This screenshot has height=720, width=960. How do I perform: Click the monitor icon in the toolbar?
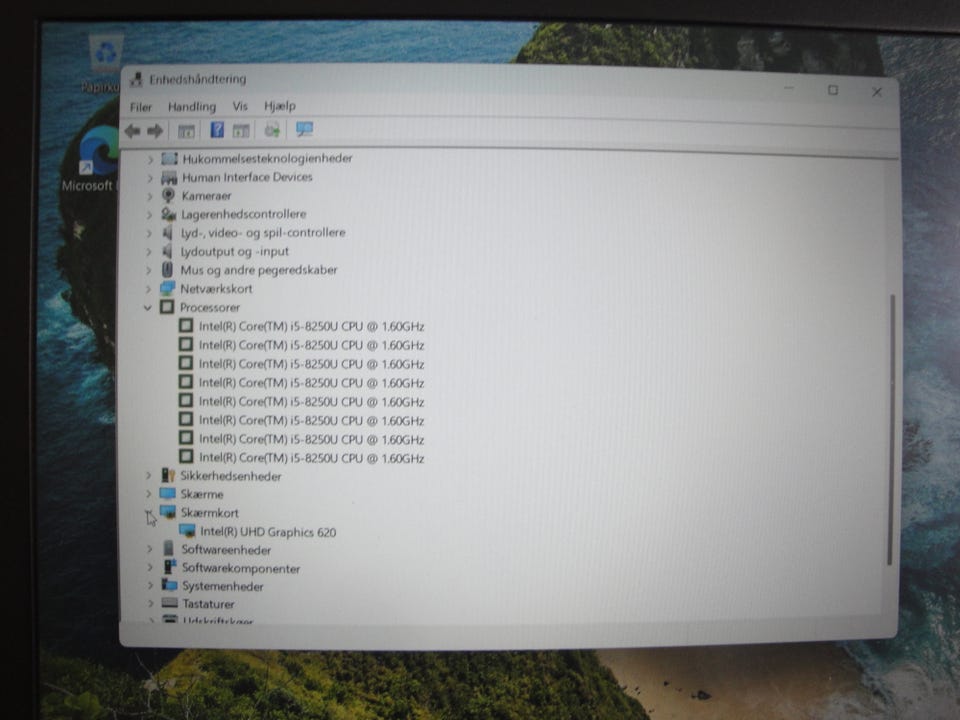(304, 129)
